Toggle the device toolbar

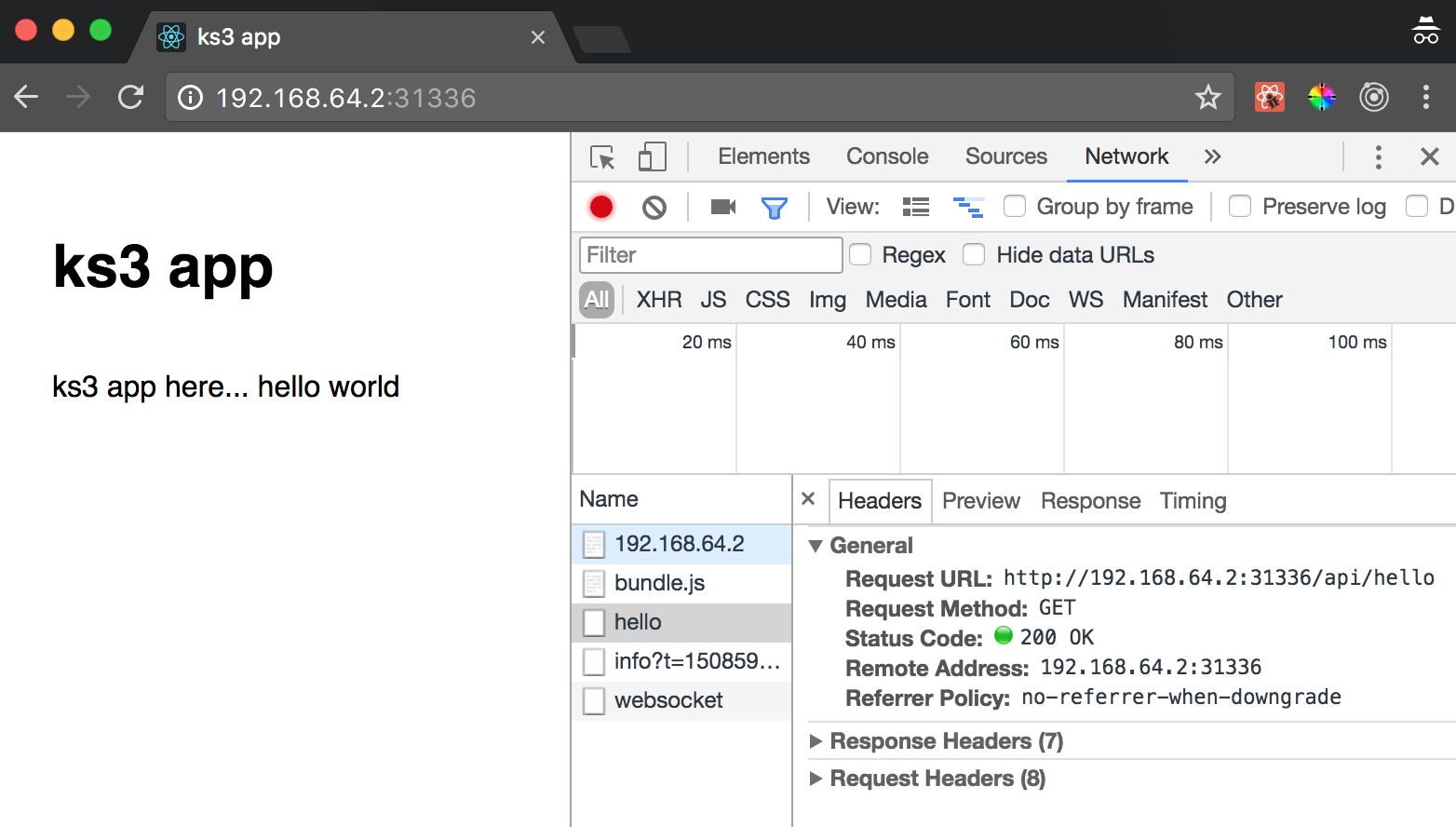(653, 156)
